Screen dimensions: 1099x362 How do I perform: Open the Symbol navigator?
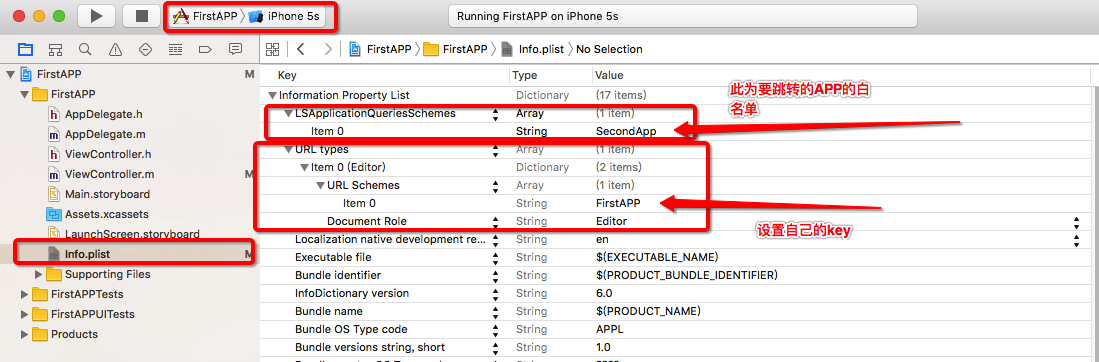[55, 49]
